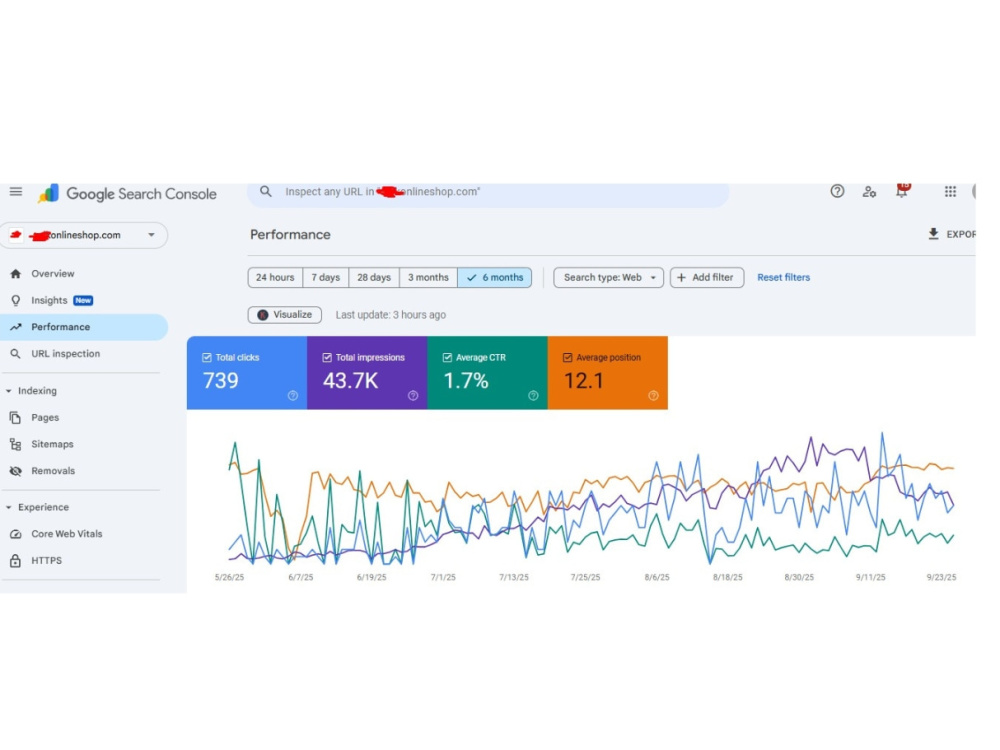Click the HTTPS padlock icon

tap(16, 561)
